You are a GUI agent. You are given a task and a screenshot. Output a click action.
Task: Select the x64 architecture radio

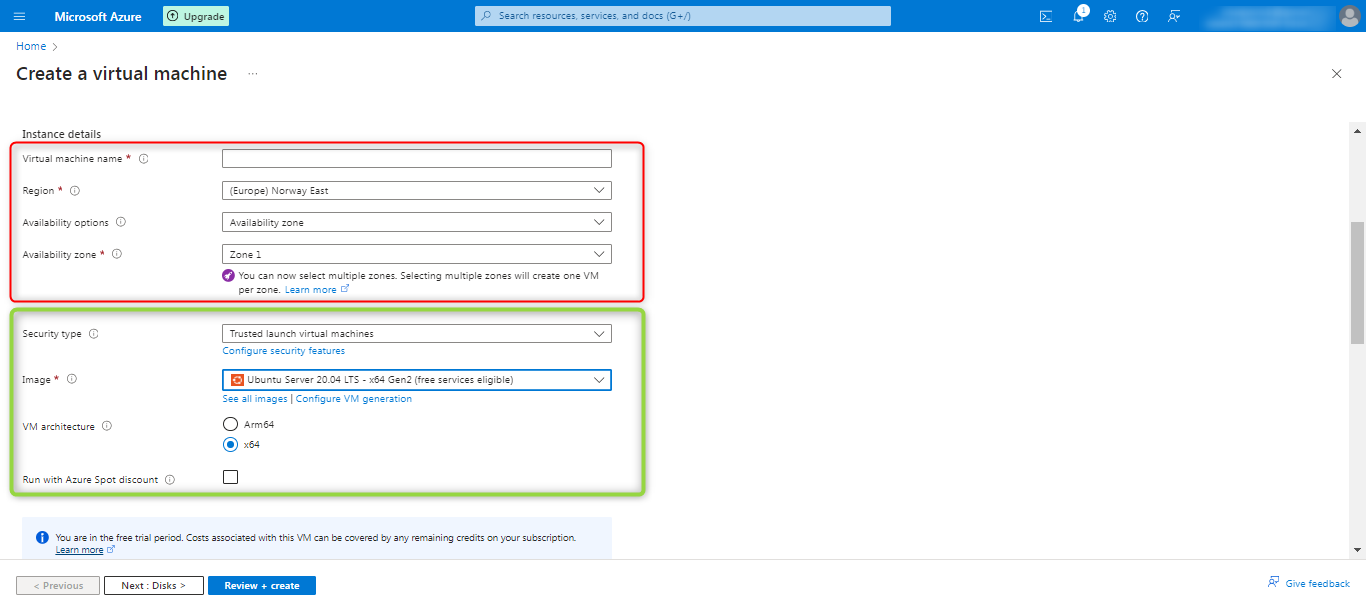coord(230,445)
